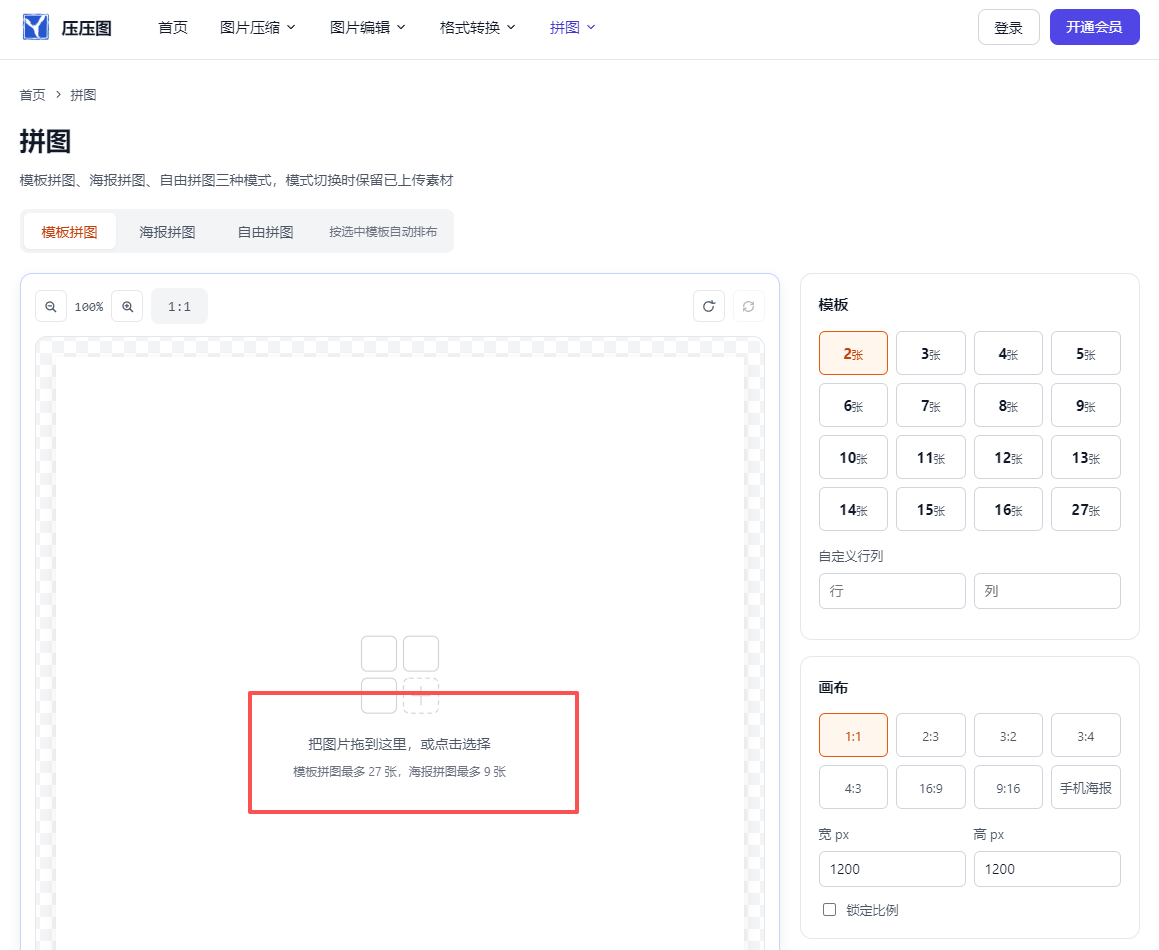Set canvas ratio to 9:16
Image resolution: width=1159 pixels, height=950 pixels.
coord(1008,787)
